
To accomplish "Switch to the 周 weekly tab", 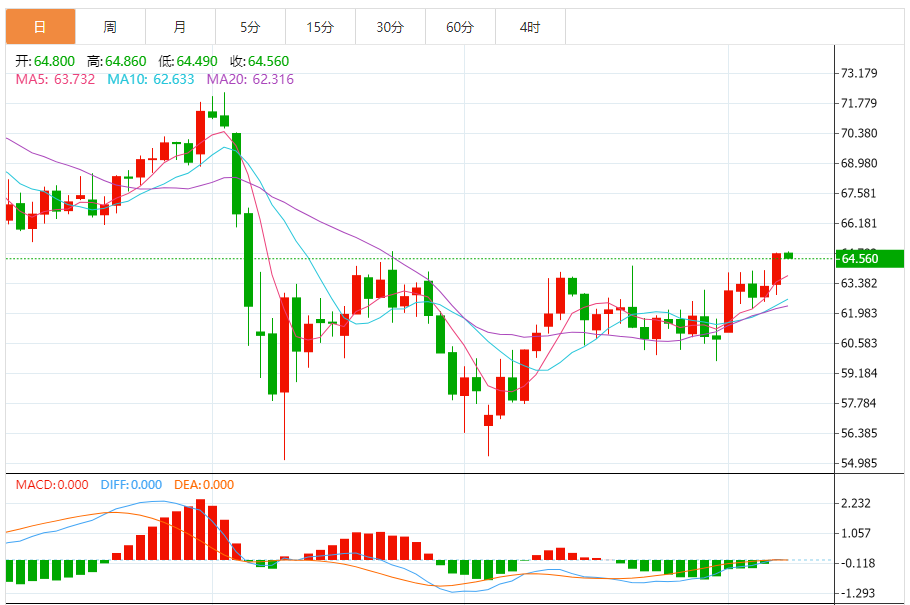I will [x=110, y=27].
